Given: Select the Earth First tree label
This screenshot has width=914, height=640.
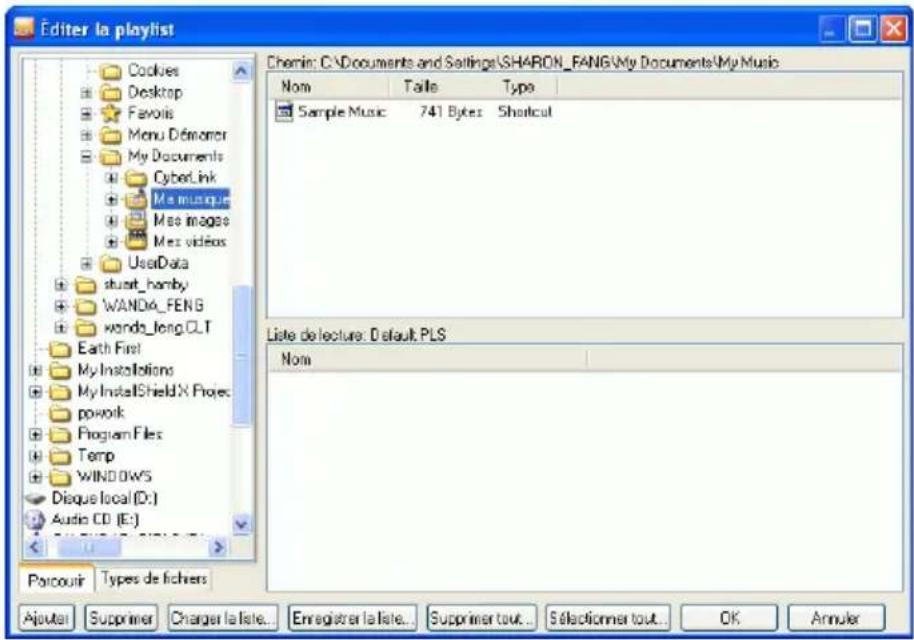Looking at the screenshot, I should tap(109, 349).
